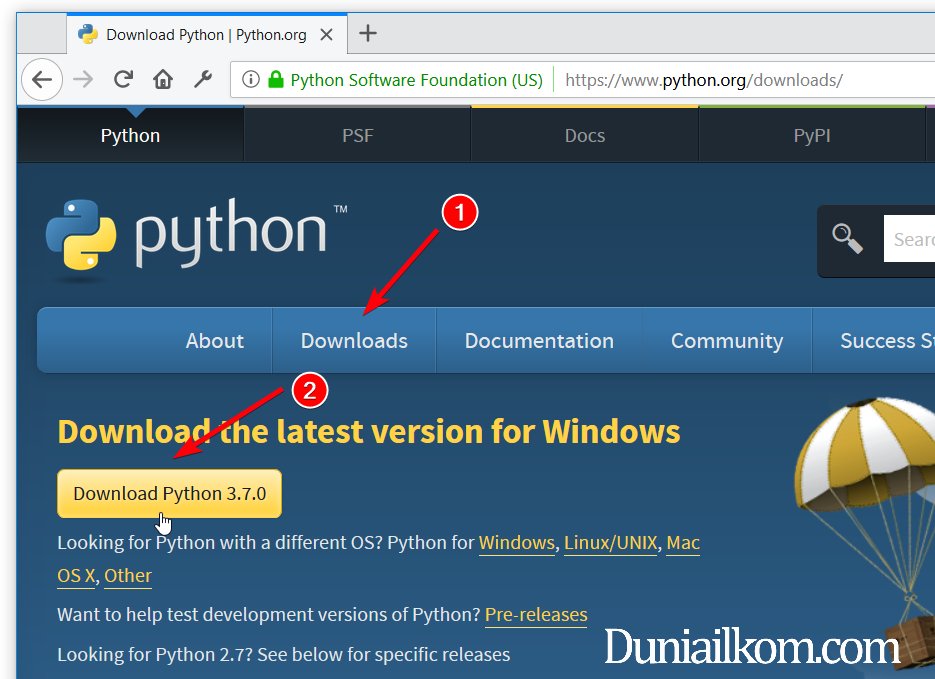Click the Download Python 3.7.0 button
The image size is (935, 679).
click(x=169, y=493)
